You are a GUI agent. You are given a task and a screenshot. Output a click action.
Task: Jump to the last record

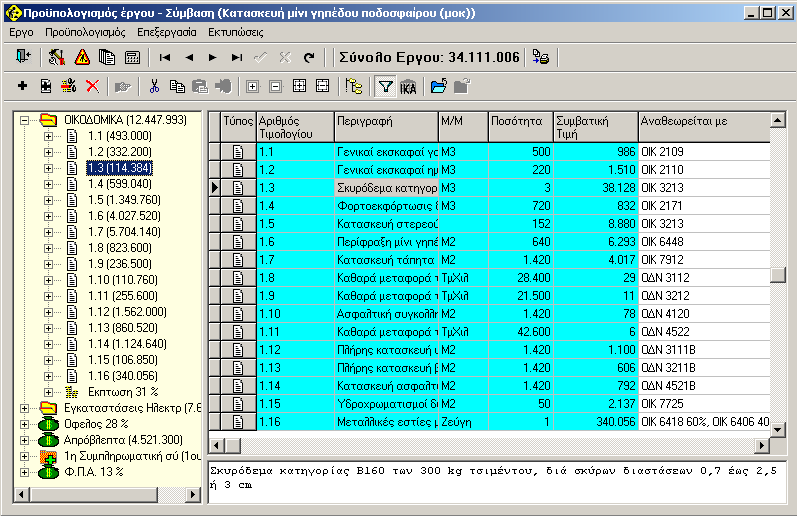click(236, 58)
